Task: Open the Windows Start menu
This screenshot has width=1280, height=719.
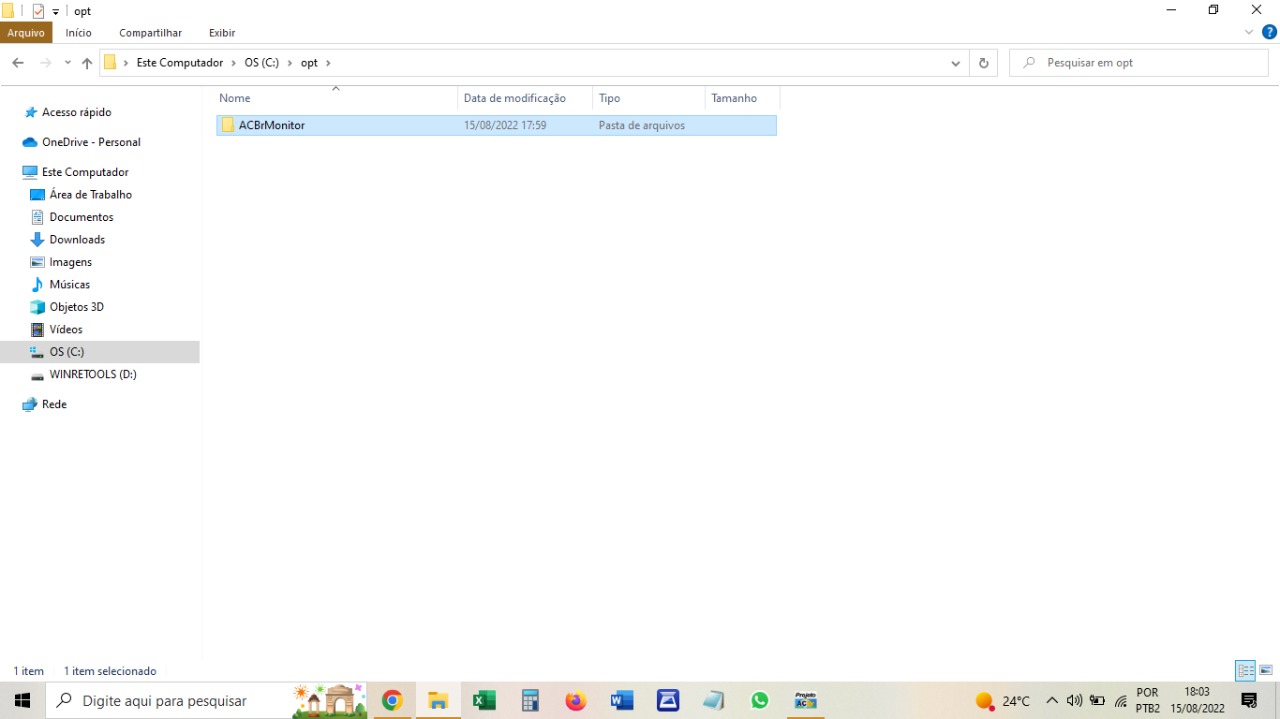Action: pos(22,701)
